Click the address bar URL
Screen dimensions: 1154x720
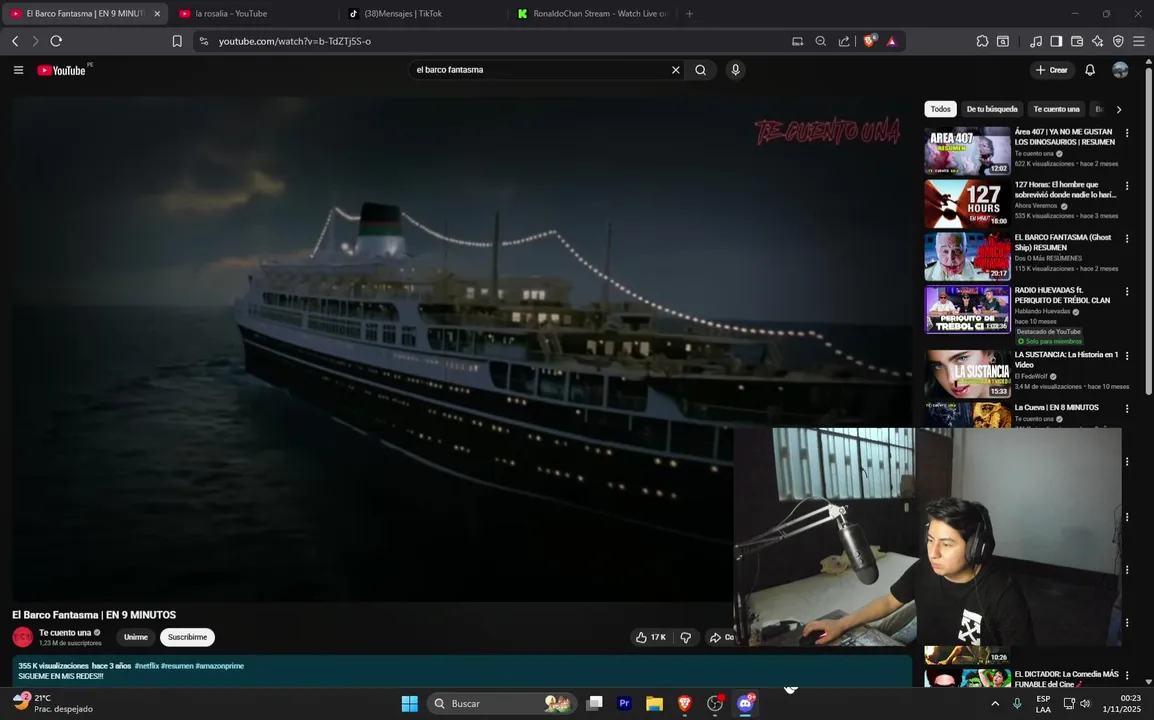point(294,41)
